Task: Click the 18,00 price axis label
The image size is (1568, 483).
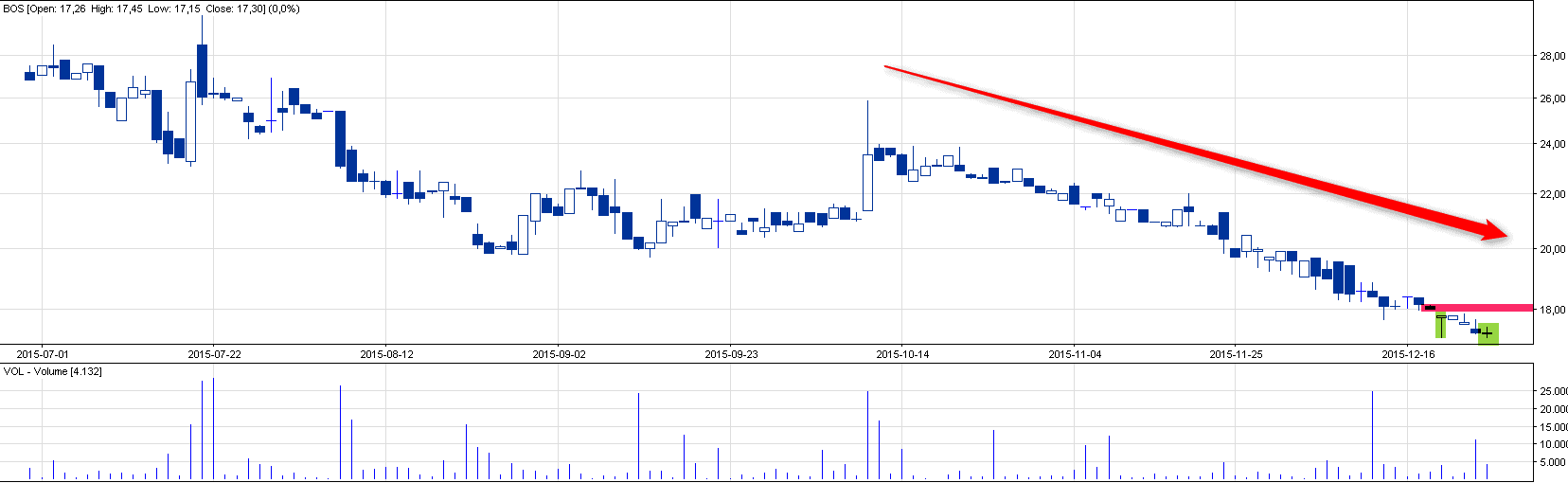Action: pyautogui.click(x=1552, y=310)
